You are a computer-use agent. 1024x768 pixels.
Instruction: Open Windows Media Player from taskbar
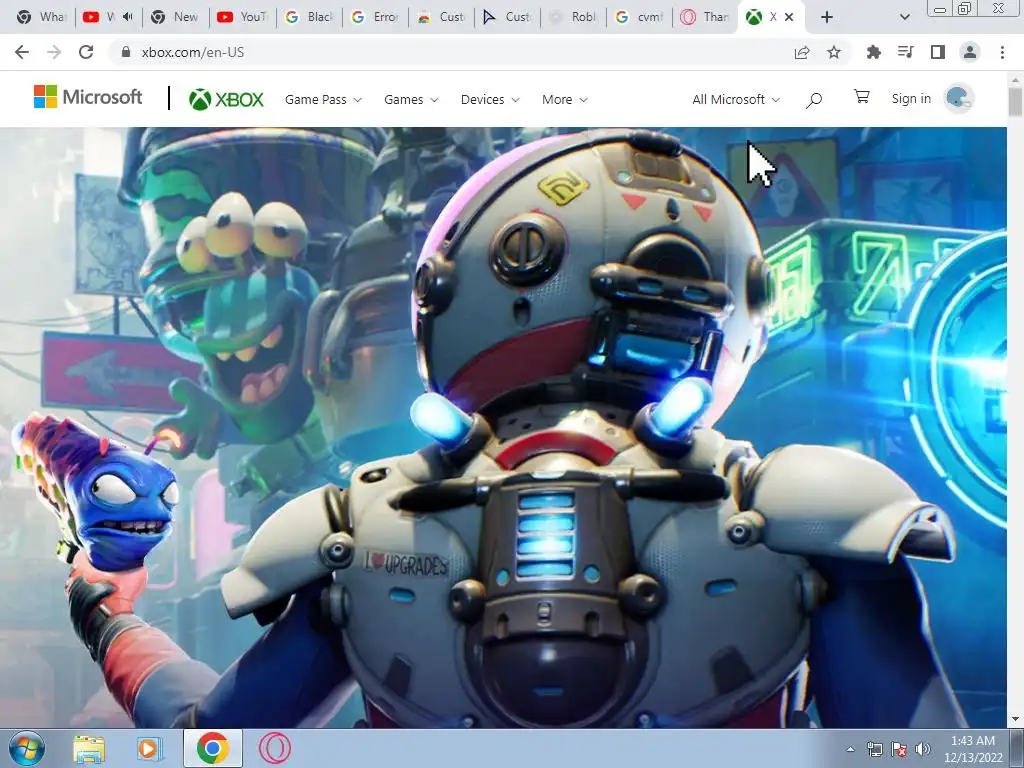pos(150,748)
